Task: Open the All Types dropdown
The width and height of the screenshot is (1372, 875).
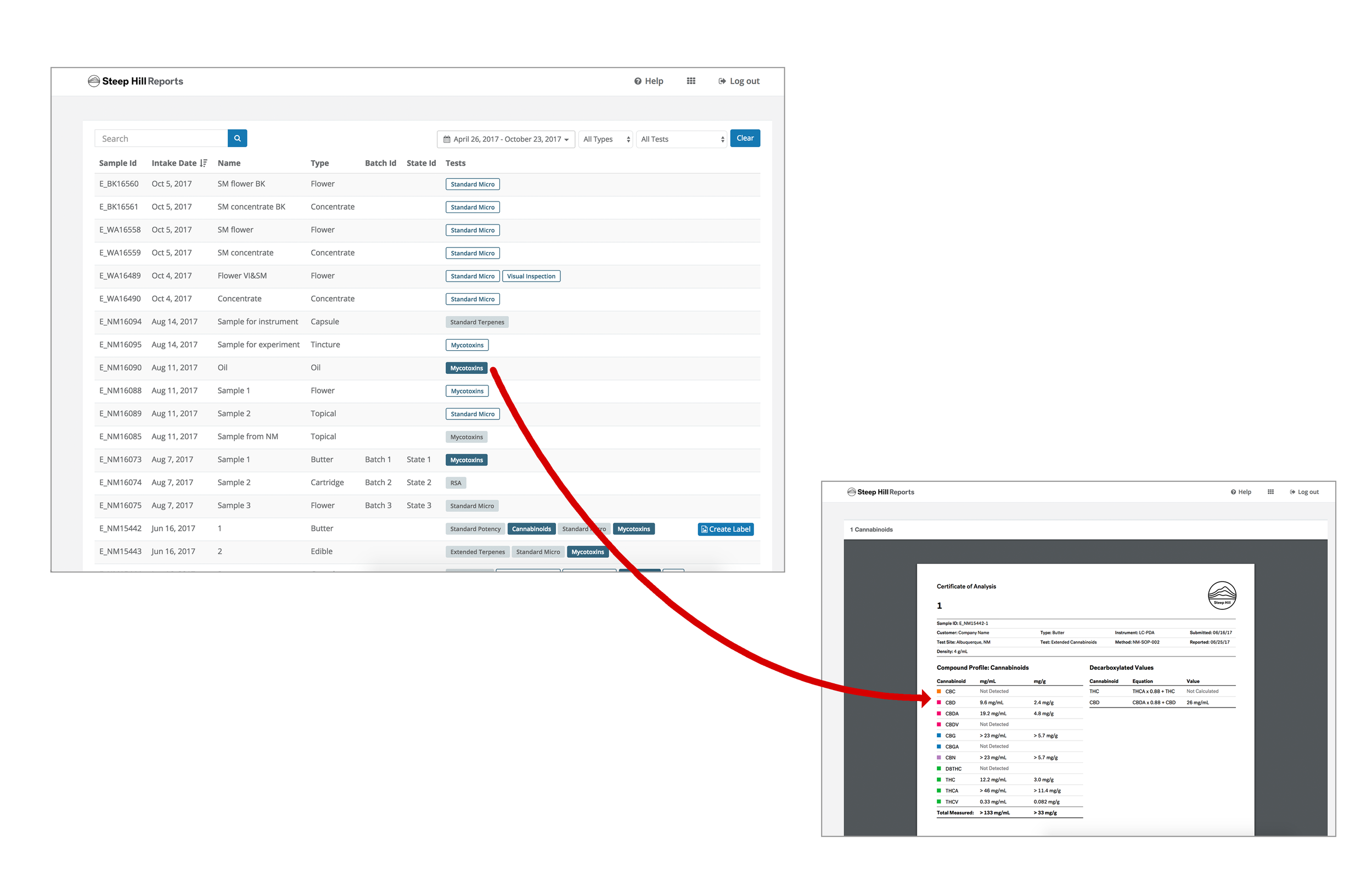Action: (606, 139)
